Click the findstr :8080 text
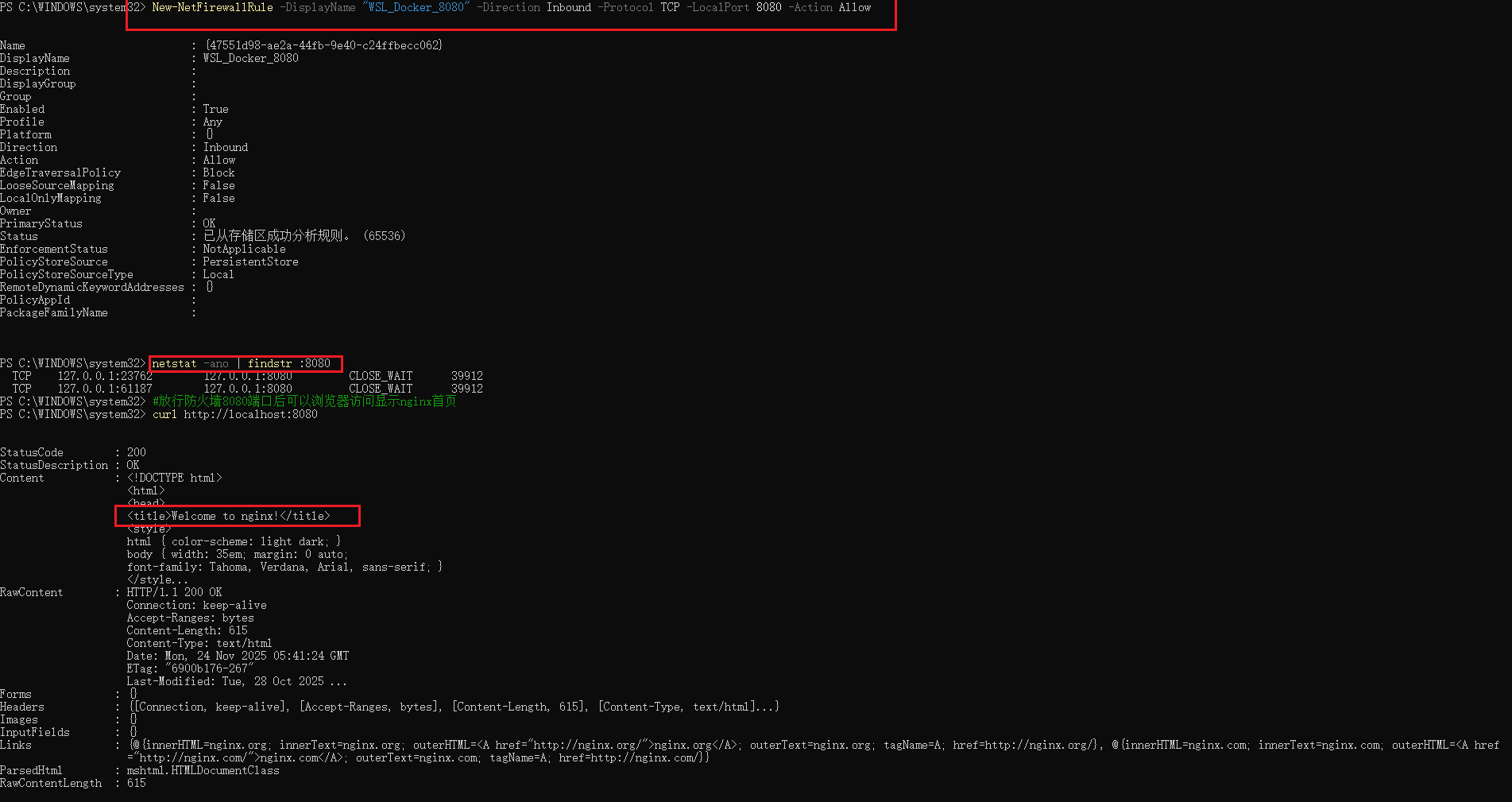The image size is (1512, 802). [288, 363]
